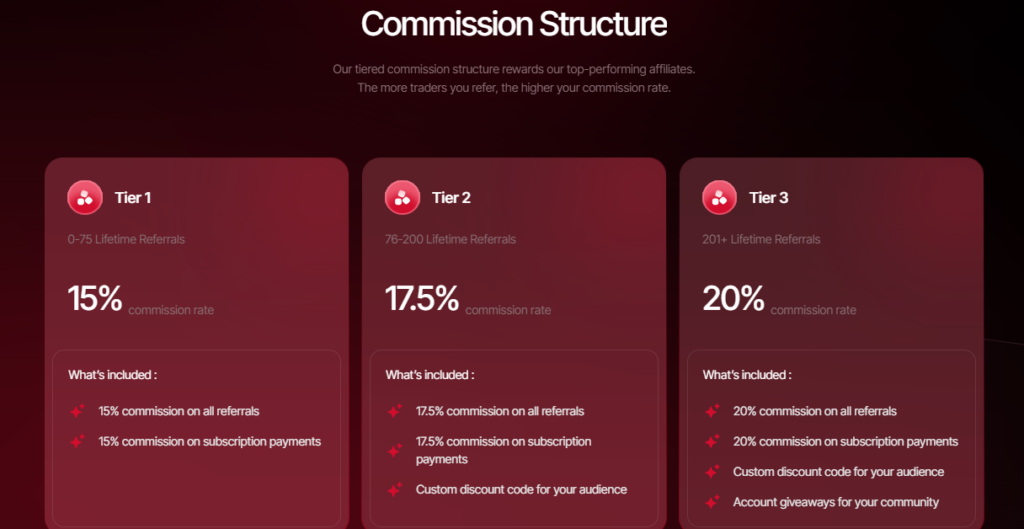Click sparkle icon beside 15% commission on all referrals
This screenshot has height=529, width=1024.
(x=77, y=411)
